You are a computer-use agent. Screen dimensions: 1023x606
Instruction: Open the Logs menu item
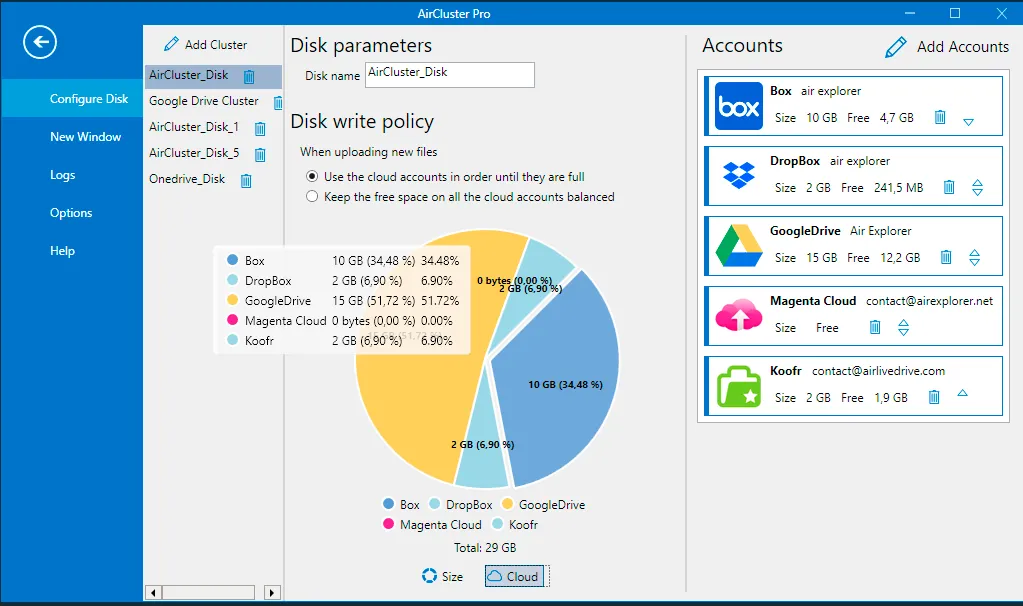(x=63, y=175)
